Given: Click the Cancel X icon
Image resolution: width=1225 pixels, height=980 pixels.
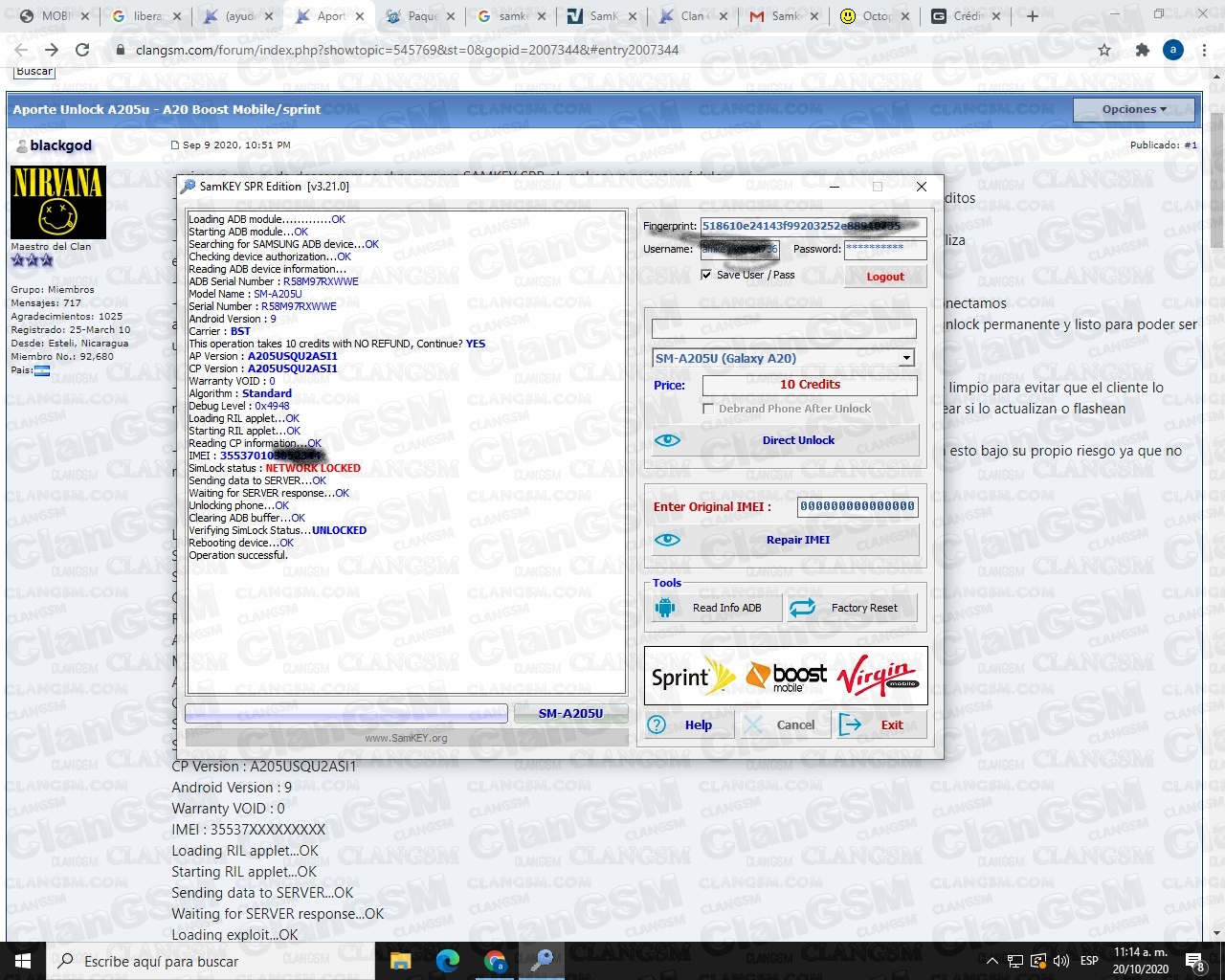Looking at the screenshot, I should coord(754,724).
